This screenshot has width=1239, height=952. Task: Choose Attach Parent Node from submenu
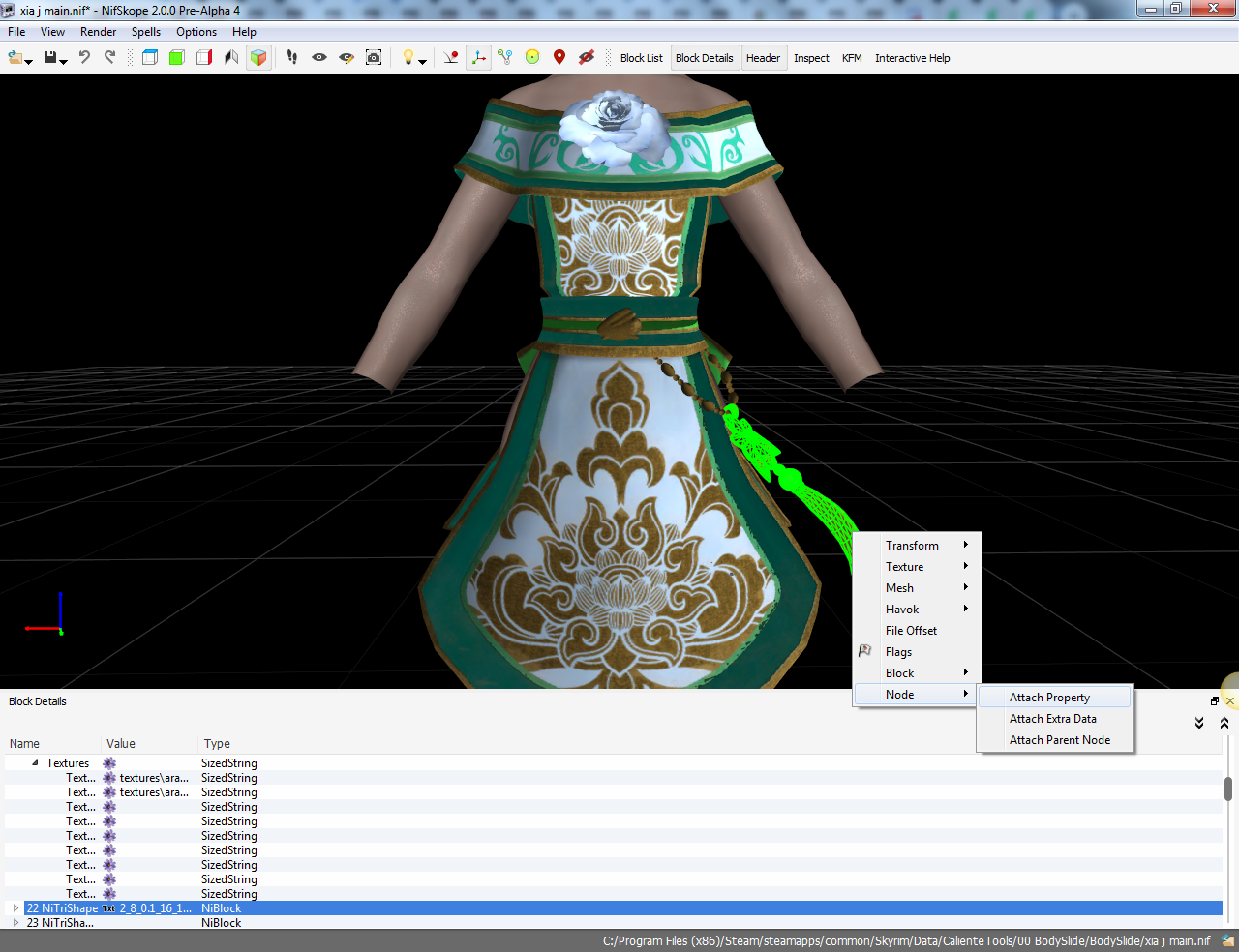tap(1055, 740)
